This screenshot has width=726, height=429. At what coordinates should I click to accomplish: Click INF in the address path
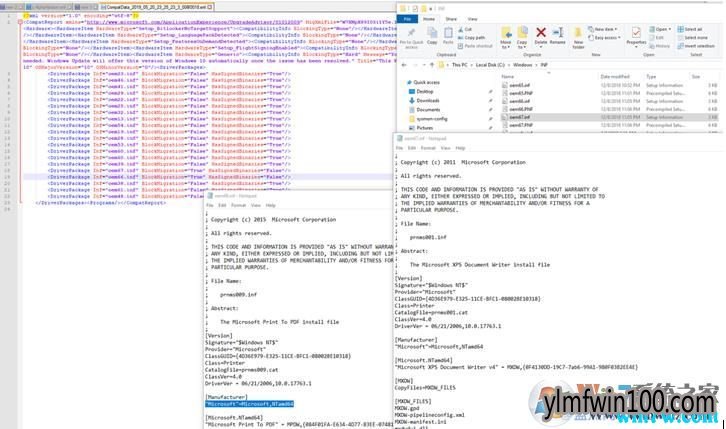pos(544,65)
